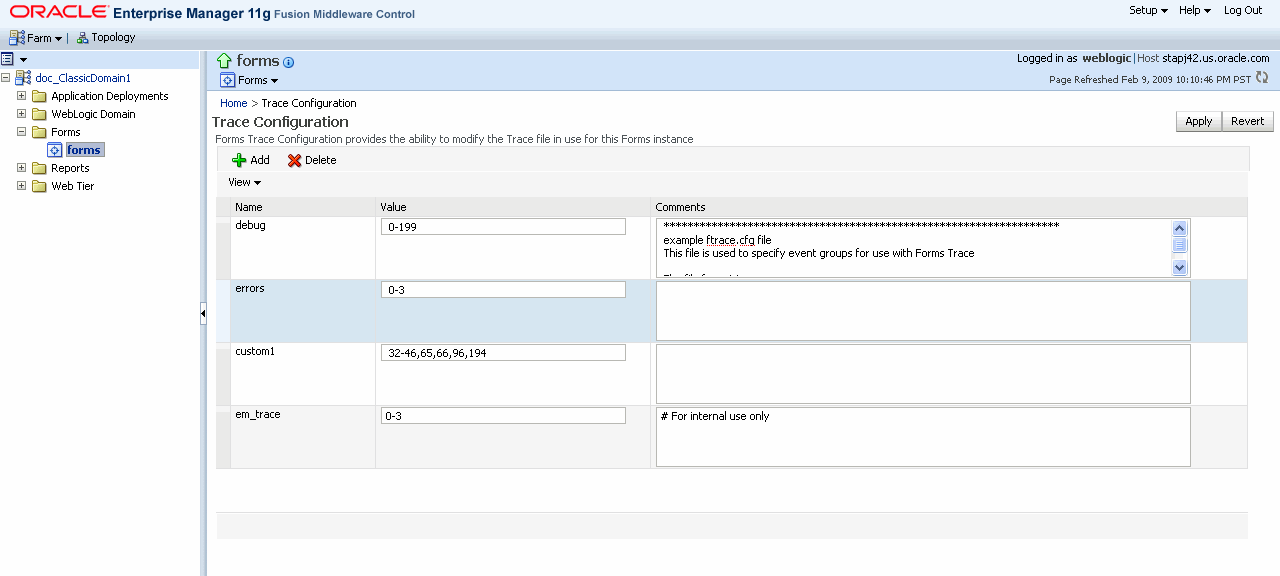Expand the Application Deployments tree node

22,95
